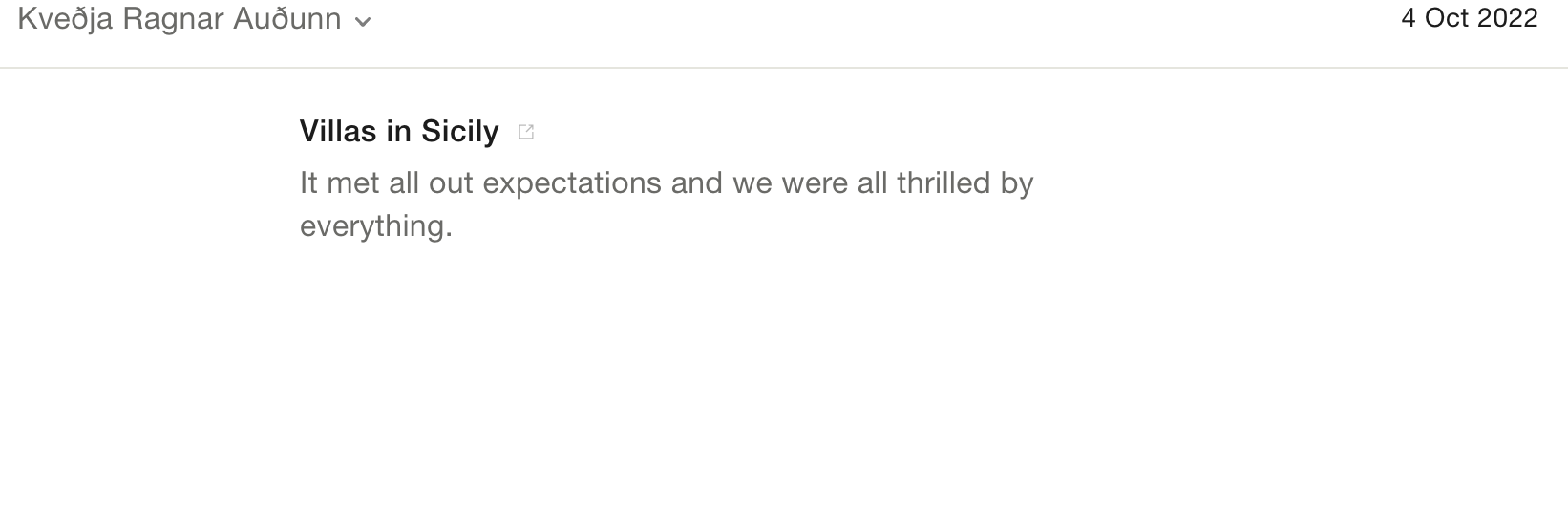Click the word 'Villas' in the heading
Image resolution: width=1568 pixels, height=514 pixels.
[338, 131]
